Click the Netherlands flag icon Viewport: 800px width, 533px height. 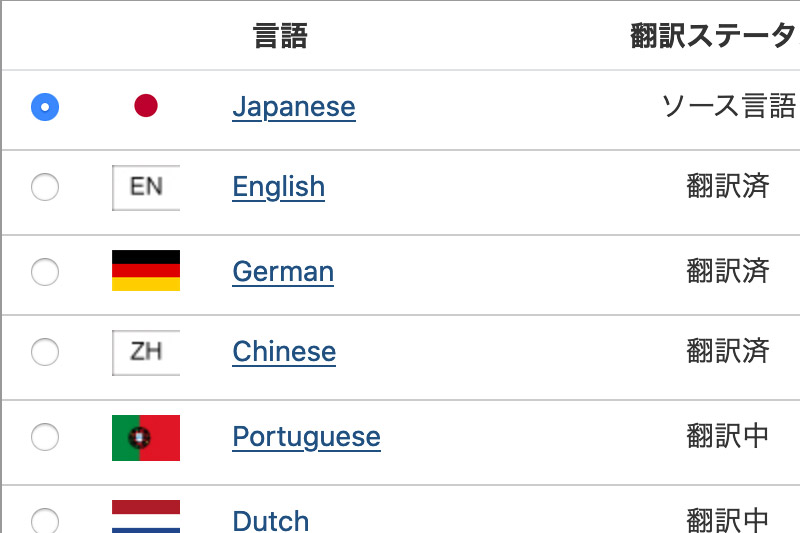pos(146,517)
